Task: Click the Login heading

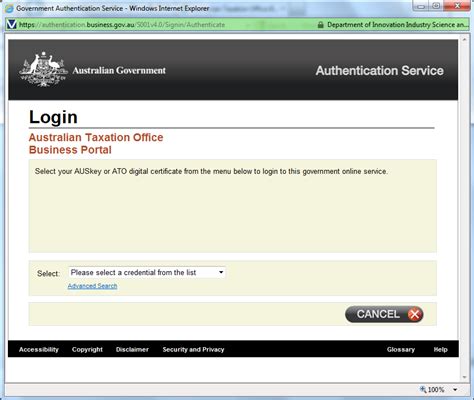Action: [53, 117]
